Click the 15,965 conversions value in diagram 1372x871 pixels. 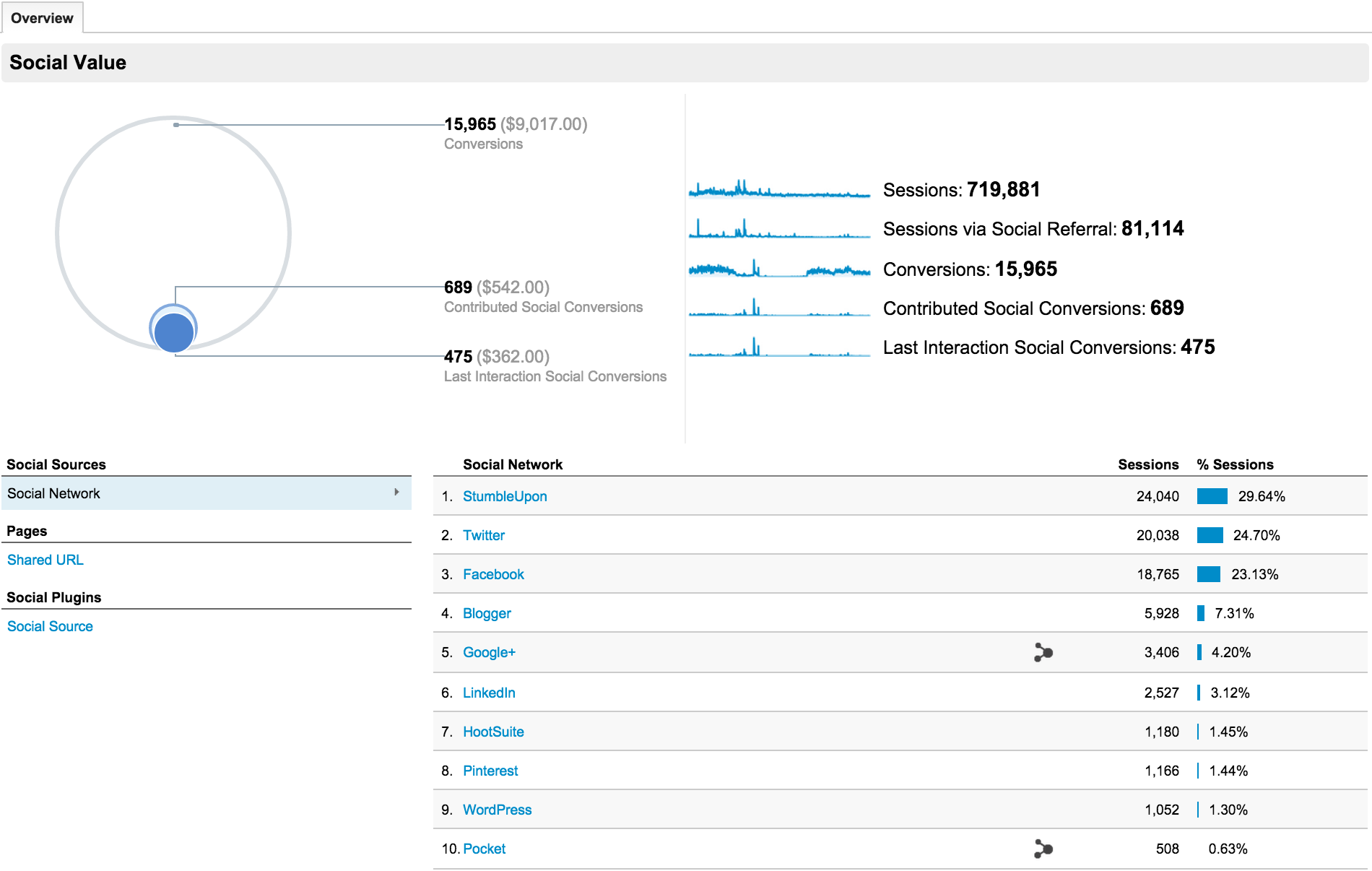click(470, 124)
